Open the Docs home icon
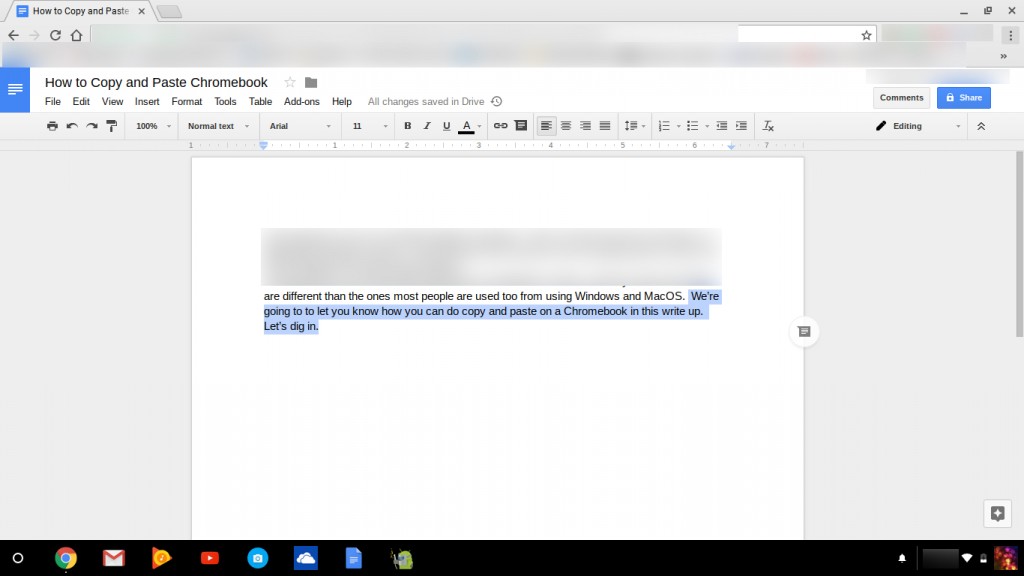Screen dimensions: 1024x576 15,89
